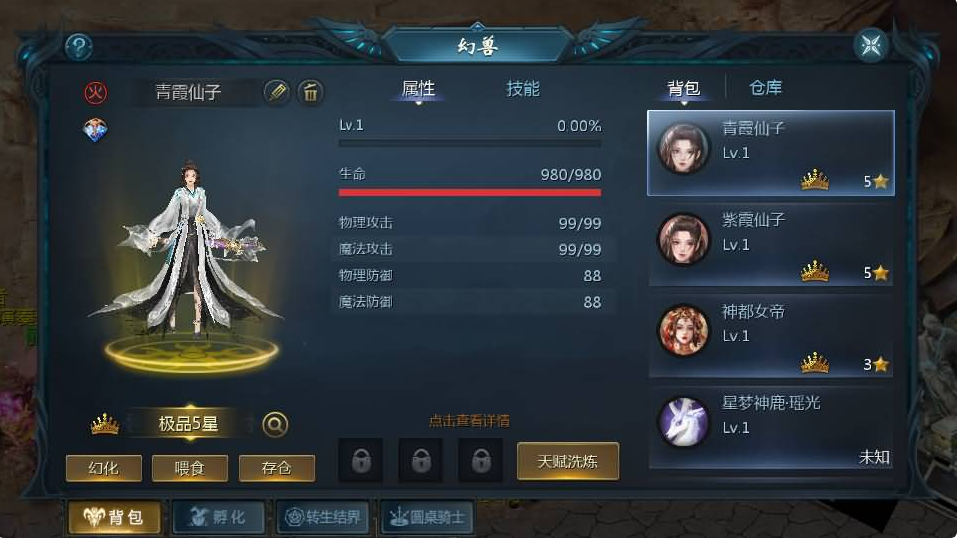
Task: Click the 喂食 button
Action: 190,468
